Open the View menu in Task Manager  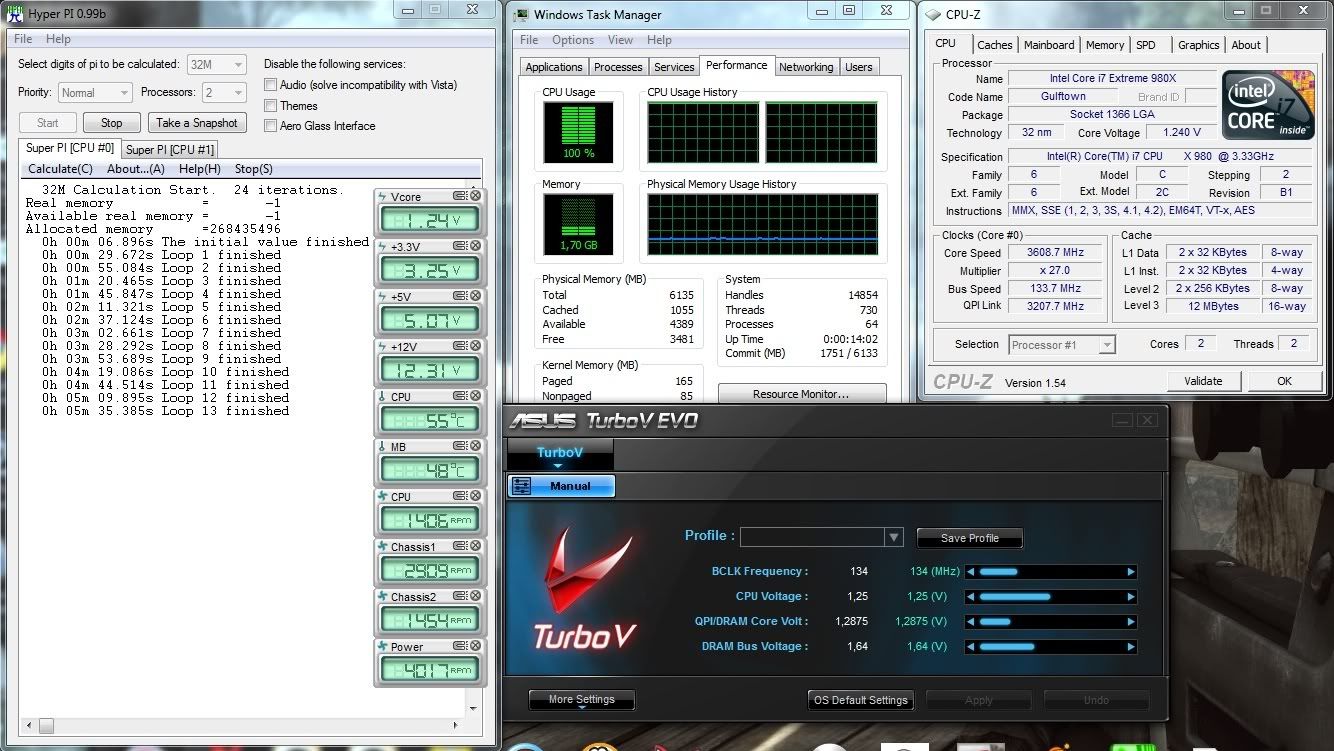click(620, 40)
